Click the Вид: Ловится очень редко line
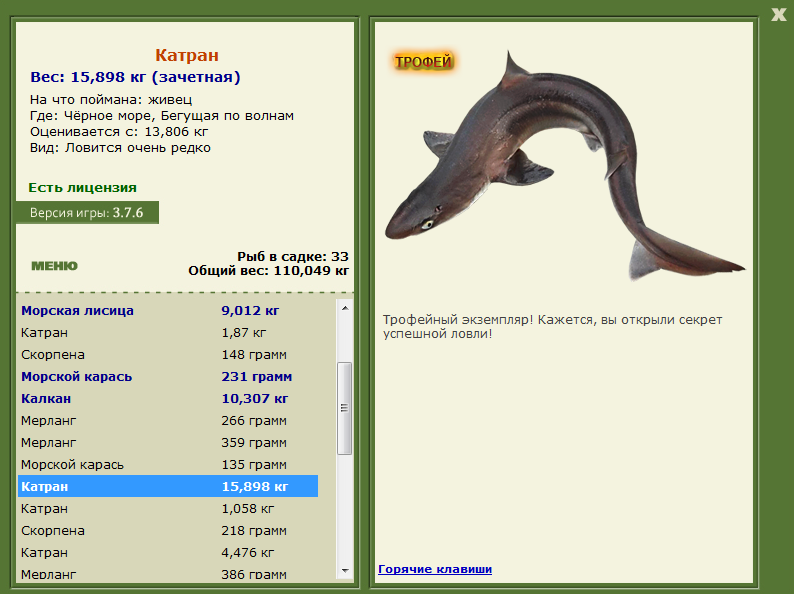794x594 pixels. (121, 148)
